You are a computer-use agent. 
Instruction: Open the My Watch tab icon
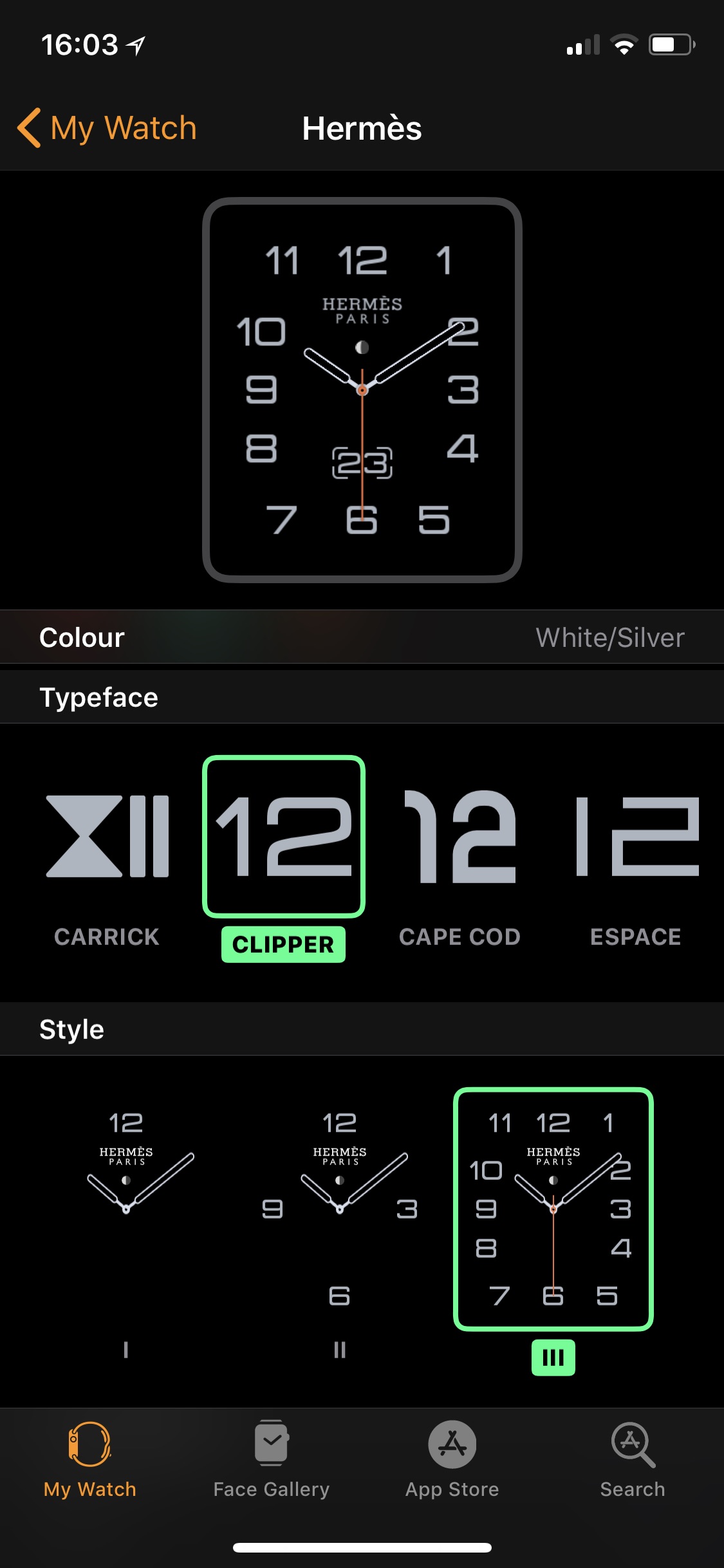pos(89,1444)
